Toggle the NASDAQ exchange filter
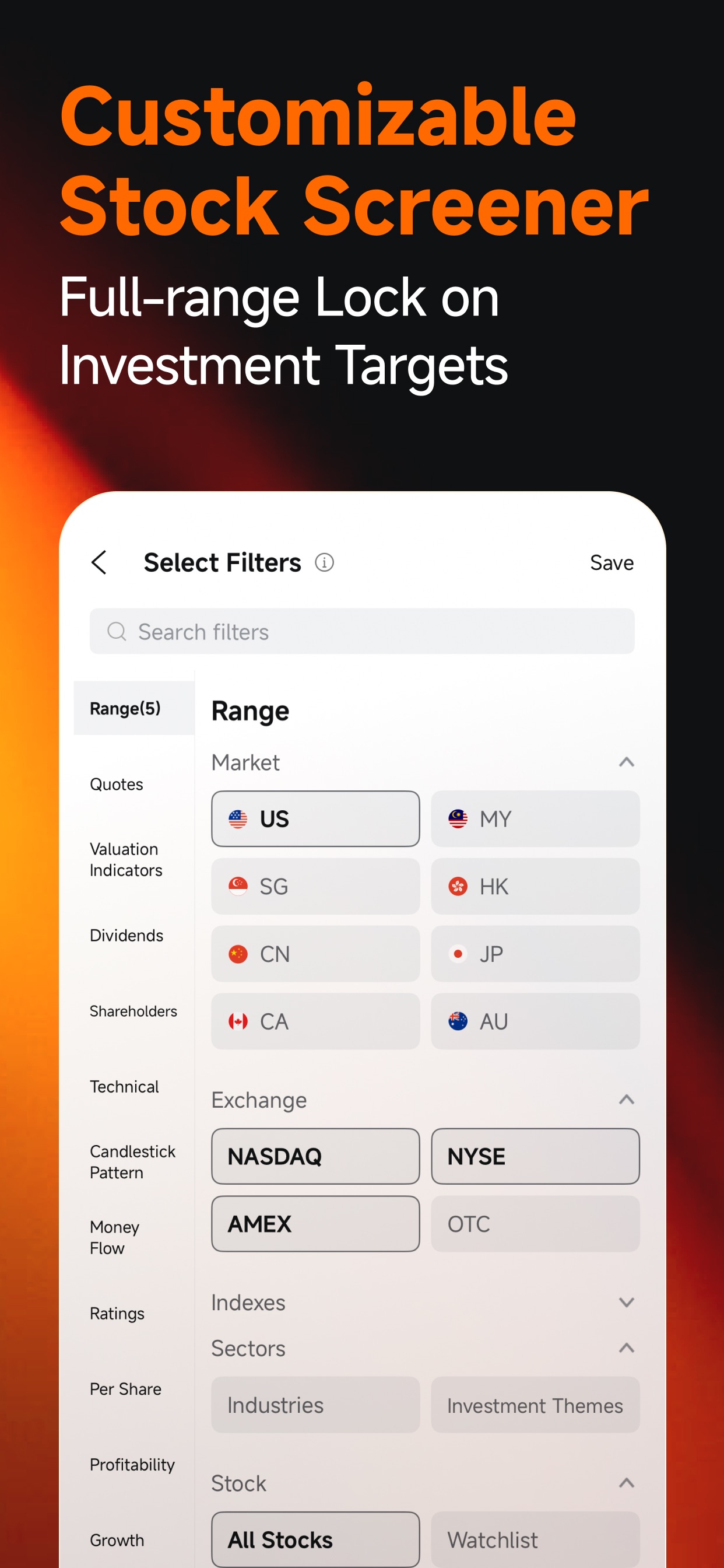This screenshot has height=1568, width=724. (315, 1157)
